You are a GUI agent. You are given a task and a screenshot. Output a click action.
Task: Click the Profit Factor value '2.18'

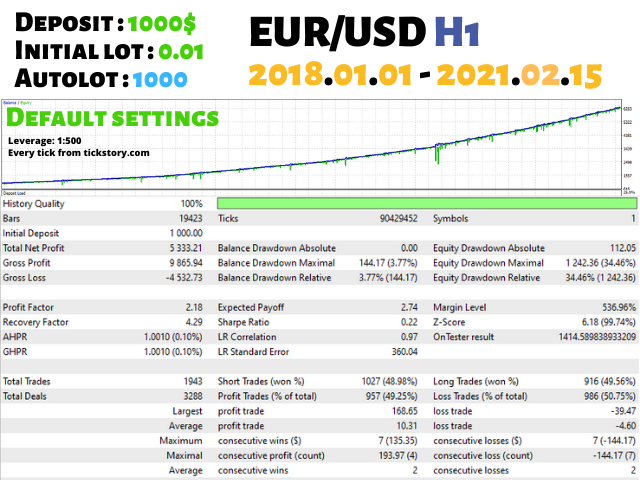(194, 307)
